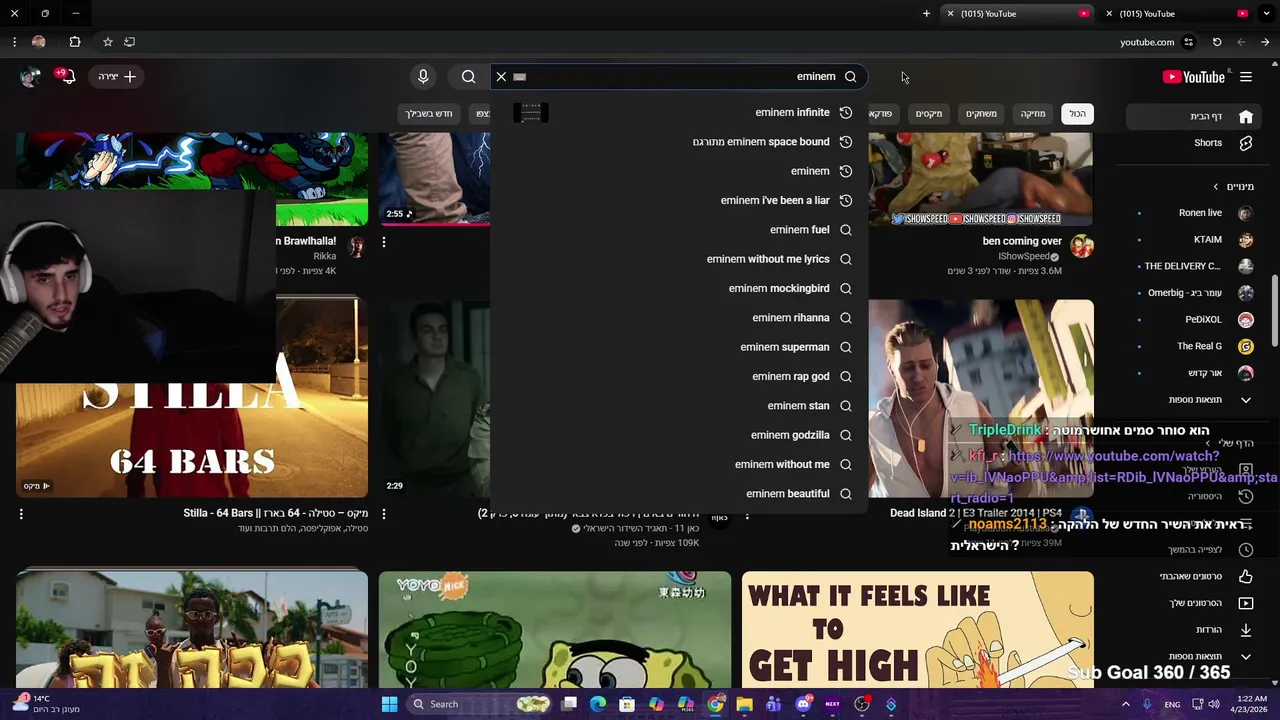Open the account avatar menu

point(31,77)
